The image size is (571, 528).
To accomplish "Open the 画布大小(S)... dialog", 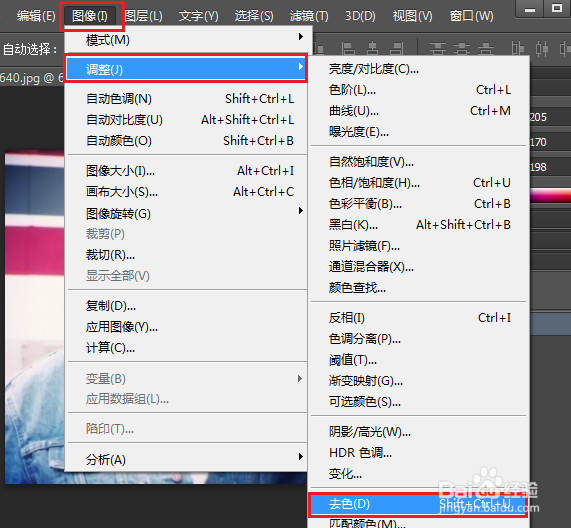I will (x=188, y=192).
